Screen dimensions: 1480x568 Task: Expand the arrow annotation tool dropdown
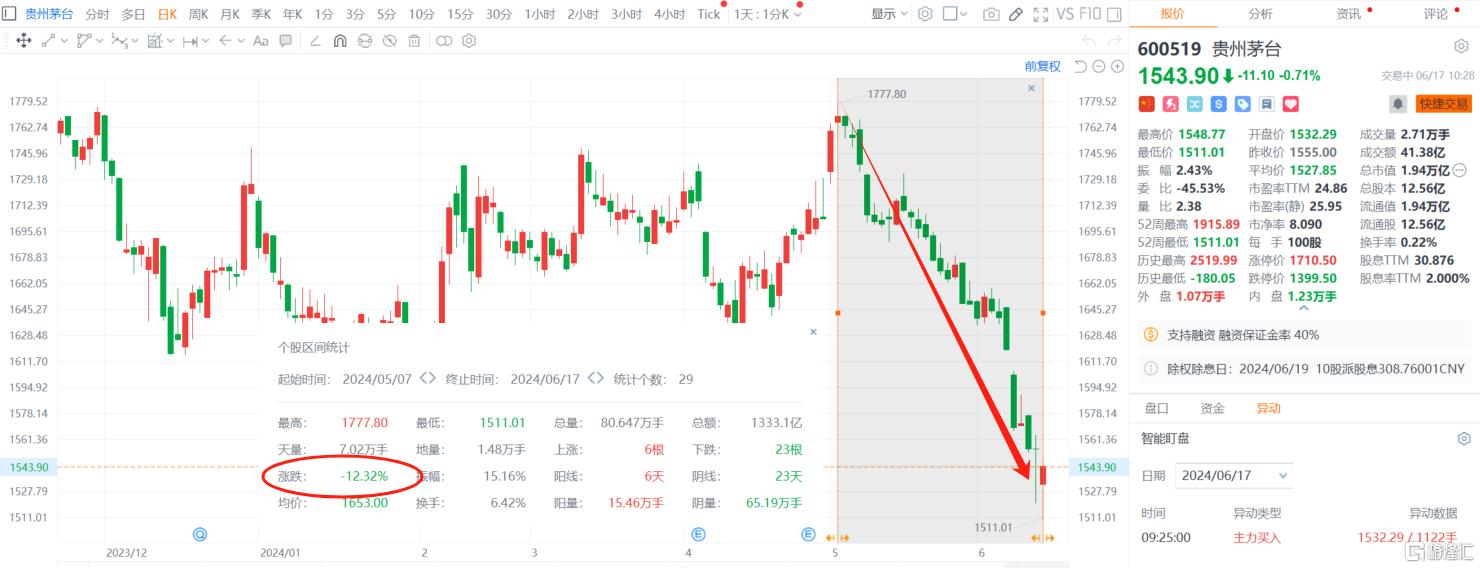[x=241, y=41]
